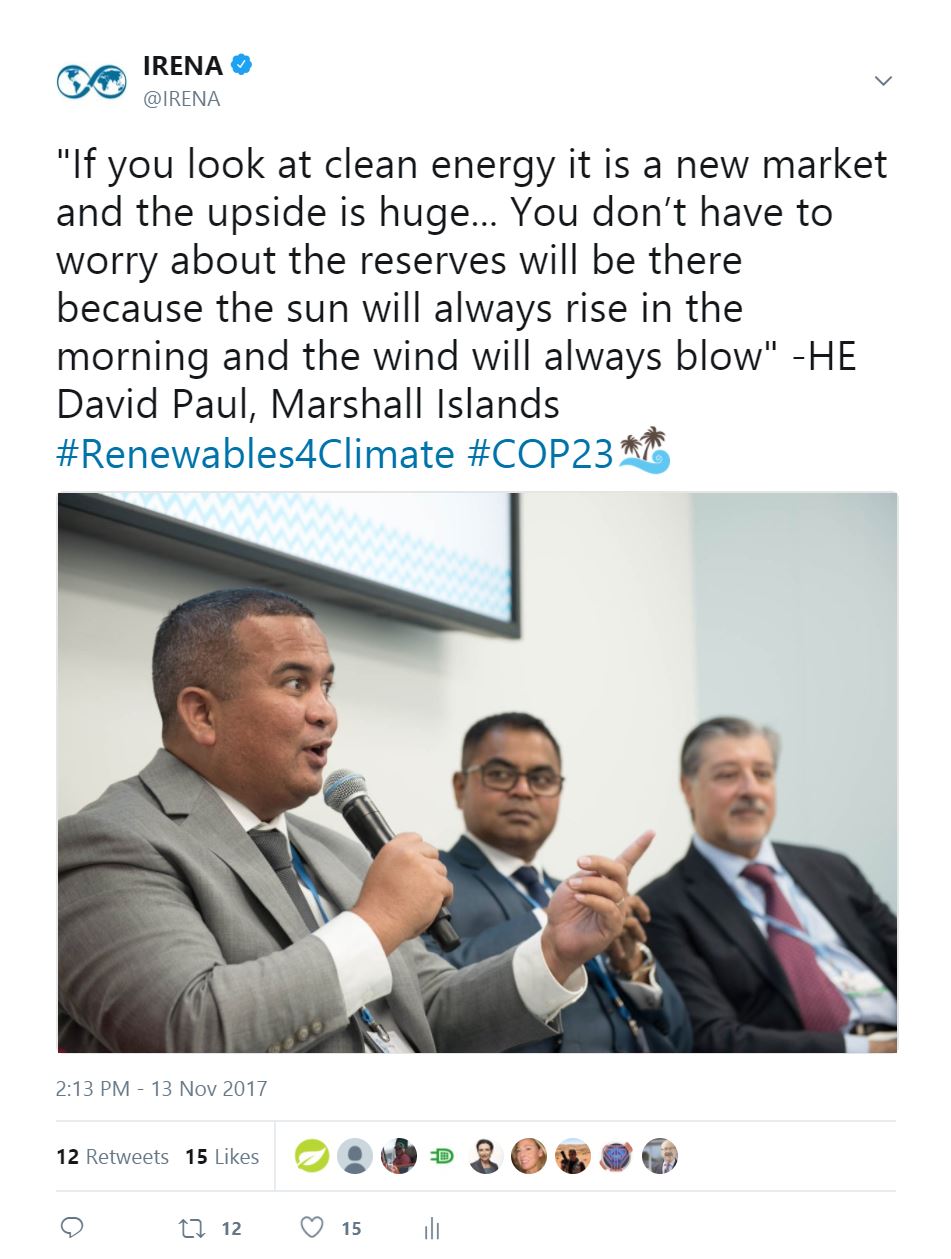This screenshot has width=951, height=1259.
Task: Open the #Renewables4Climate hashtag link
Action: click(x=256, y=454)
